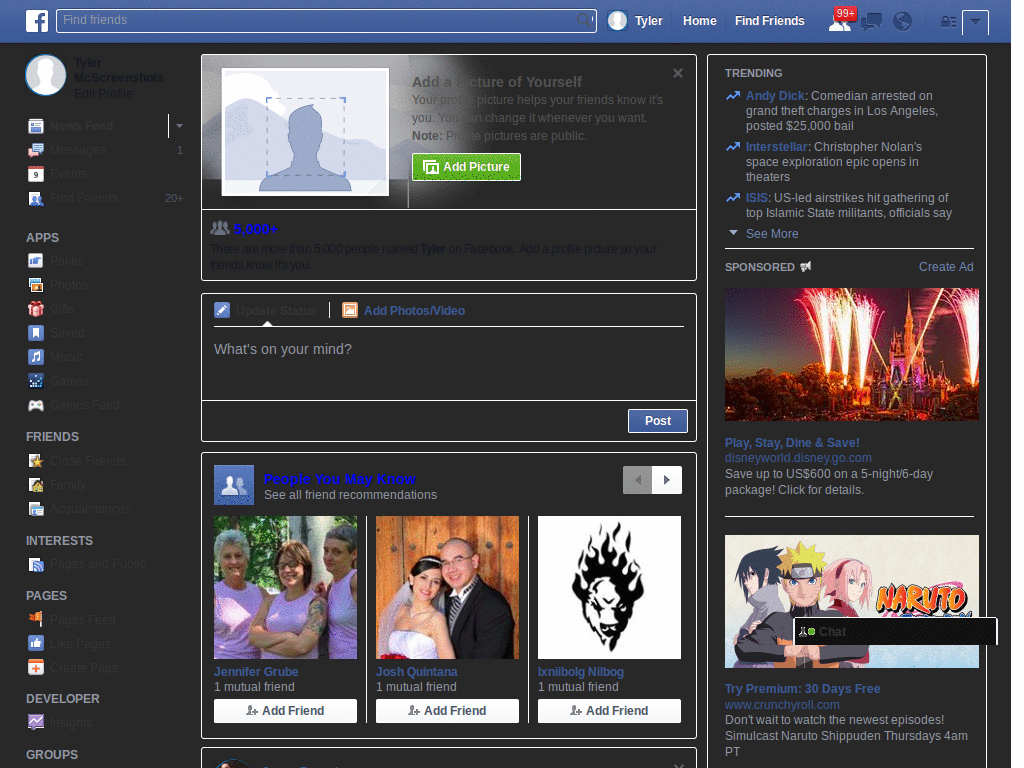1024x768 pixels.
Task: Click News Feed sidebar icon
Action: click(x=36, y=126)
